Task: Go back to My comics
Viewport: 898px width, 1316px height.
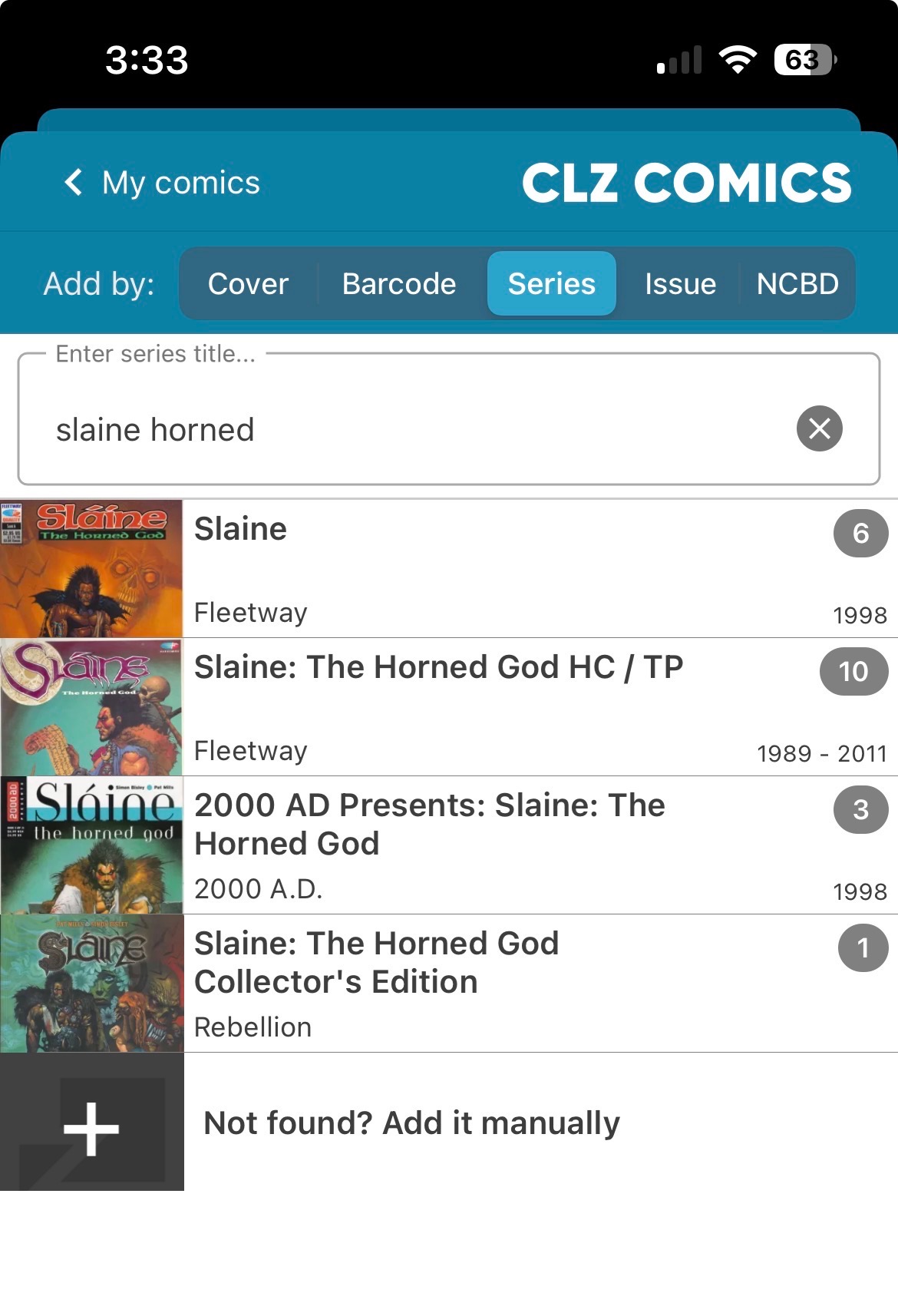Action: (x=181, y=183)
